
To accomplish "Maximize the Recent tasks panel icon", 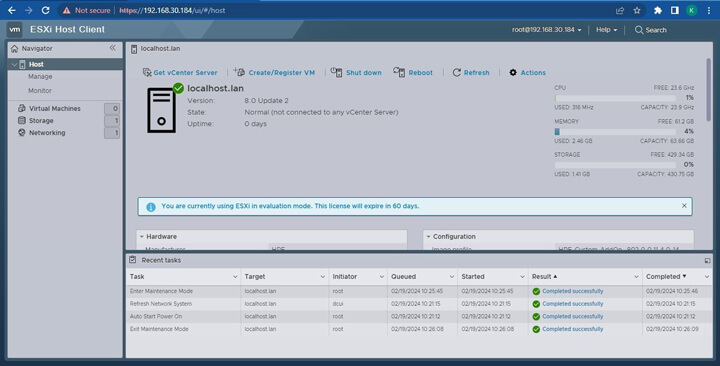I will pyautogui.click(x=707, y=260).
